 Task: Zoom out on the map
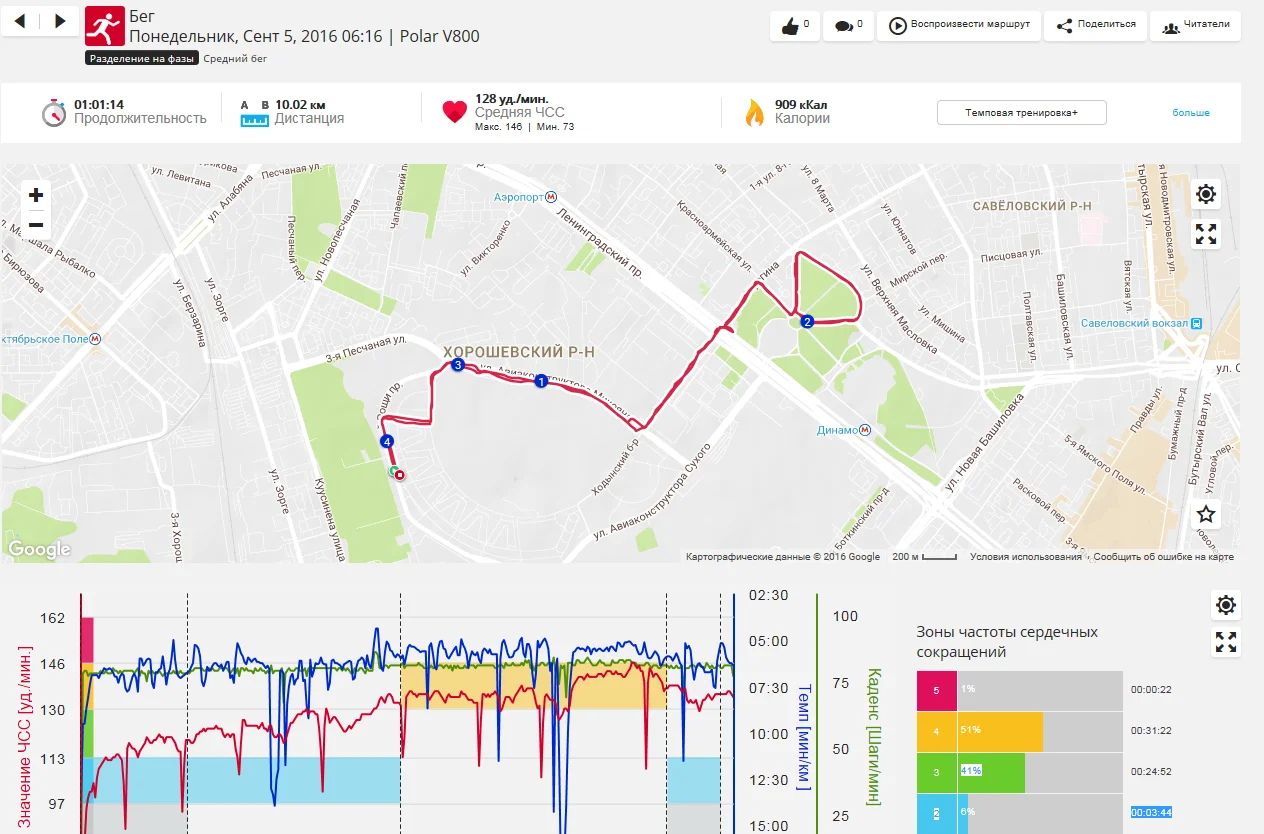pos(36,225)
